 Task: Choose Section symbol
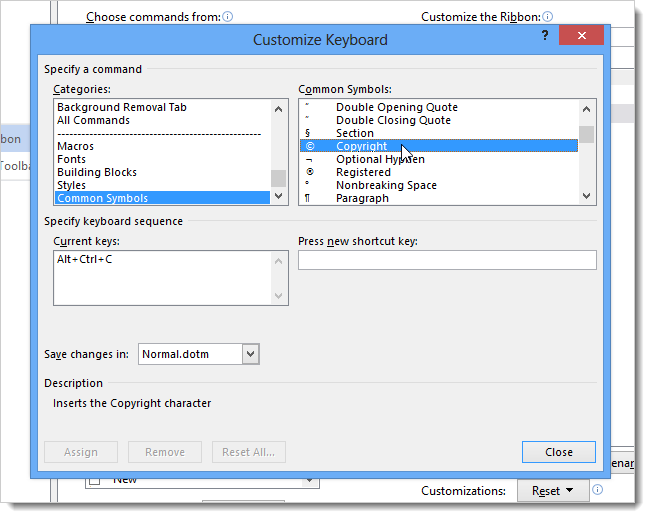(439, 133)
